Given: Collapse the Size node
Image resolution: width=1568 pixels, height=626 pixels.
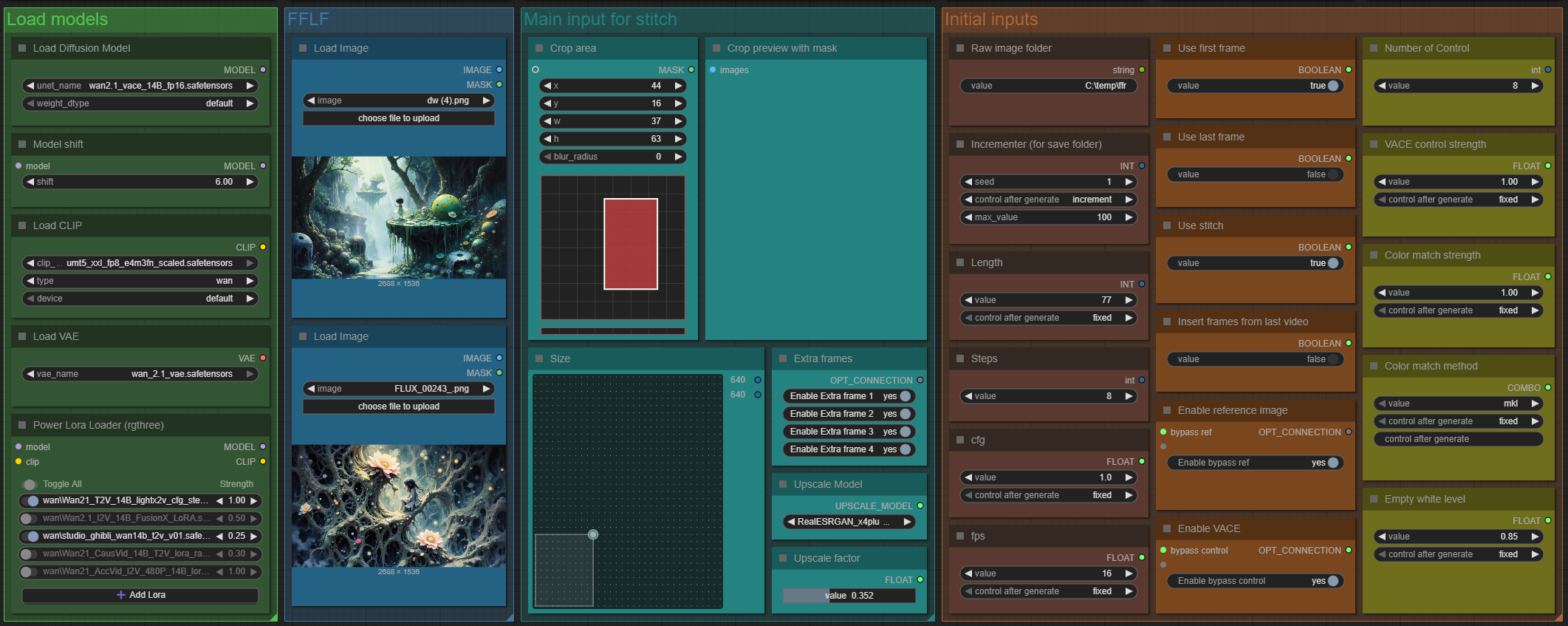Looking at the screenshot, I should 539,358.
